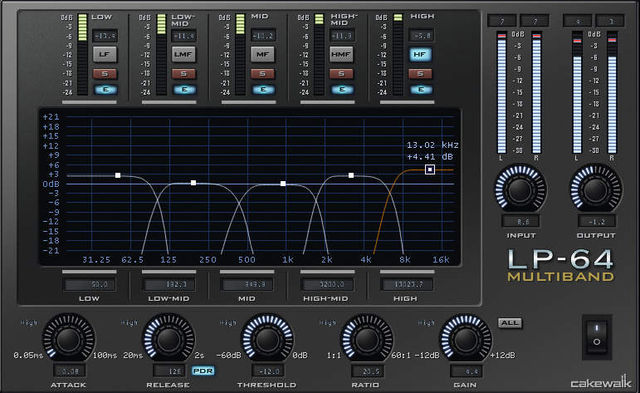
Task: Click the HIGH-MID crossover frequency field
Action: 327,284
